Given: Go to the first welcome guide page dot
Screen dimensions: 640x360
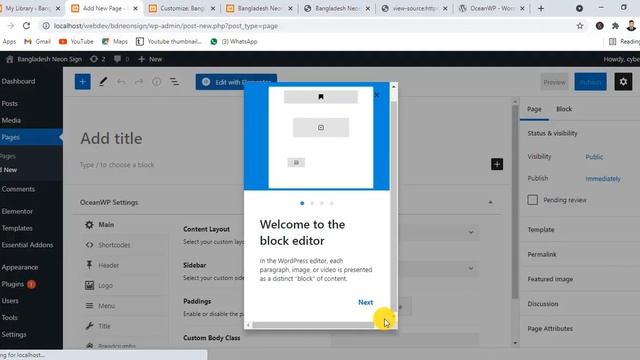Looking at the screenshot, I should pos(302,203).
